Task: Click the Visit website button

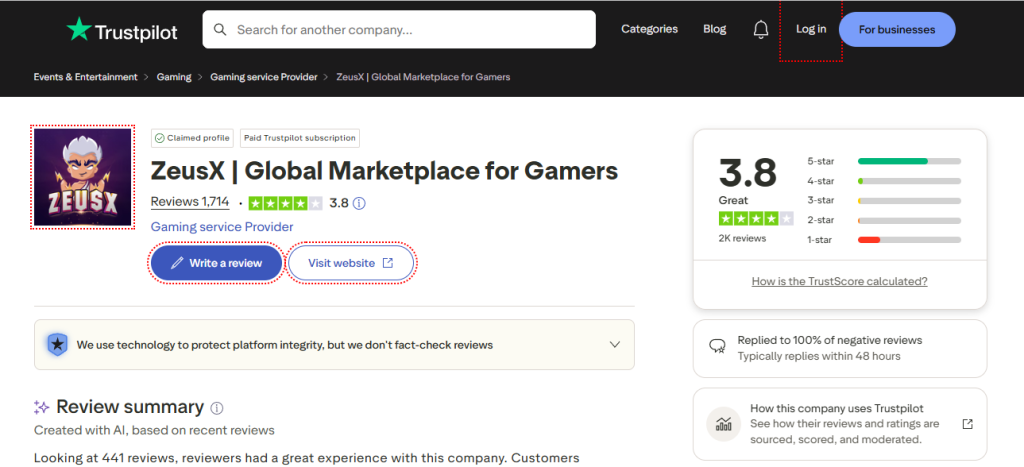Action: point(351,263)
